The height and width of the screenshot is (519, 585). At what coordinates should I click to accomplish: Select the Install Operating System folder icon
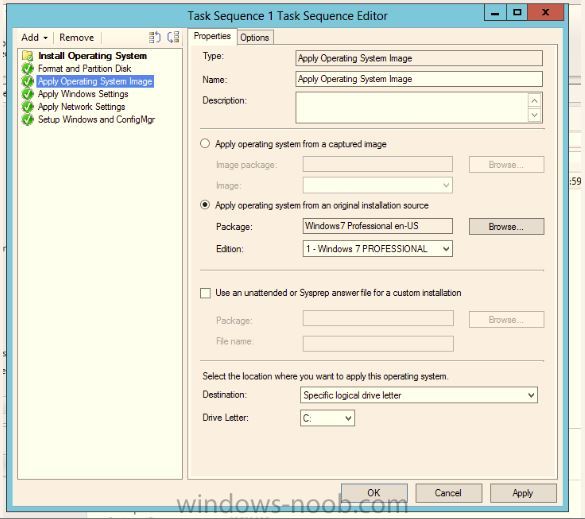coord(28,56)
